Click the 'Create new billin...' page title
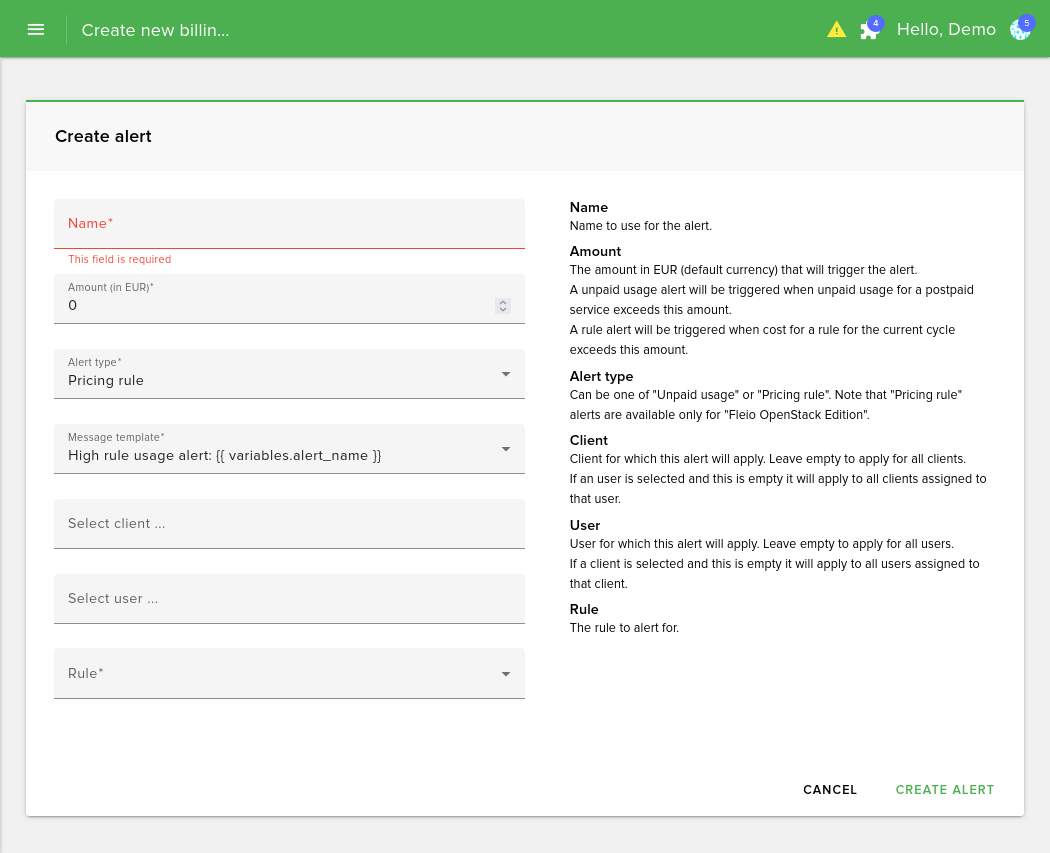Image resolution: width=1050 pixels, height=853 pixels. pos(155,30)
